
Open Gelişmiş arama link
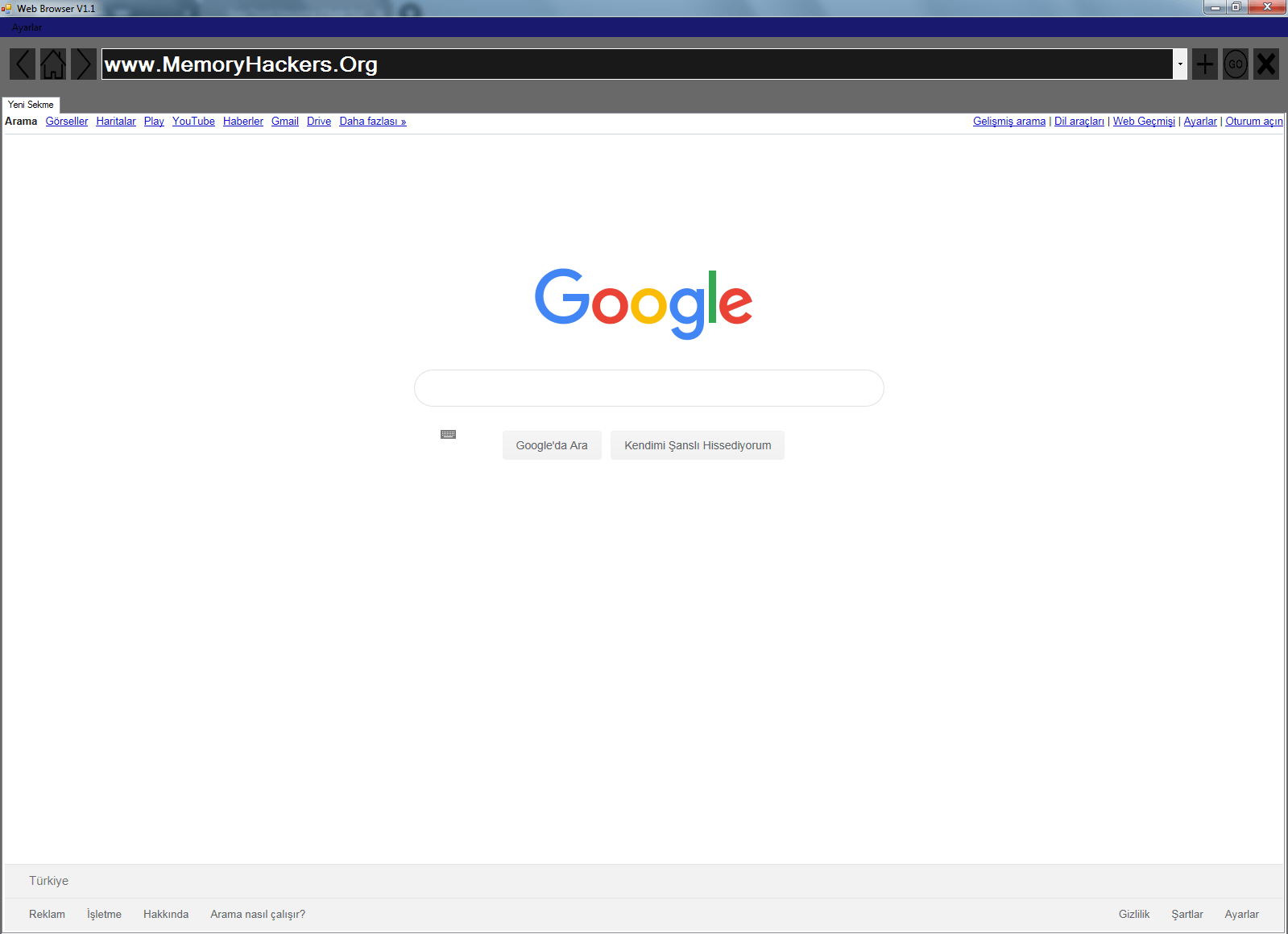1009,122
